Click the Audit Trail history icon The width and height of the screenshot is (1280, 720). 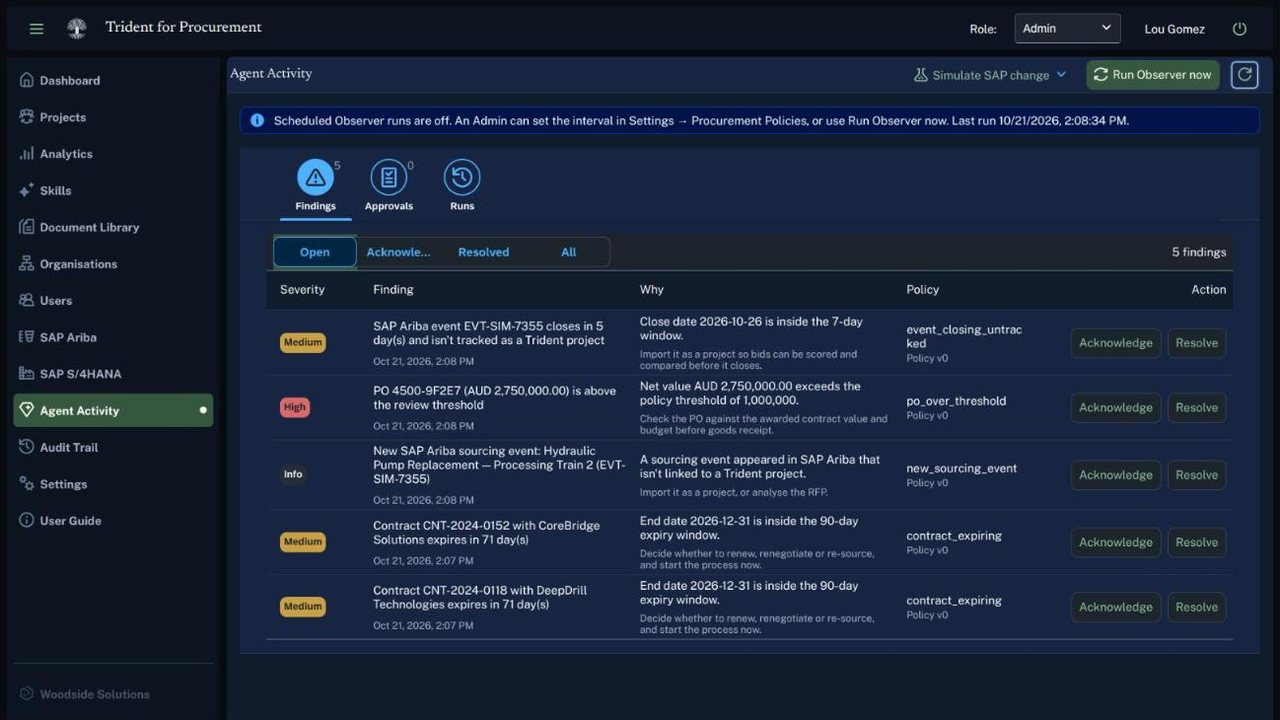click(27, 447)
